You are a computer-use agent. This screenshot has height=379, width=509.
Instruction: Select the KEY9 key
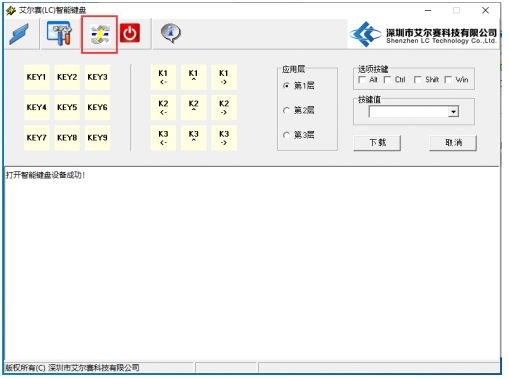click(x=97, y=138)
